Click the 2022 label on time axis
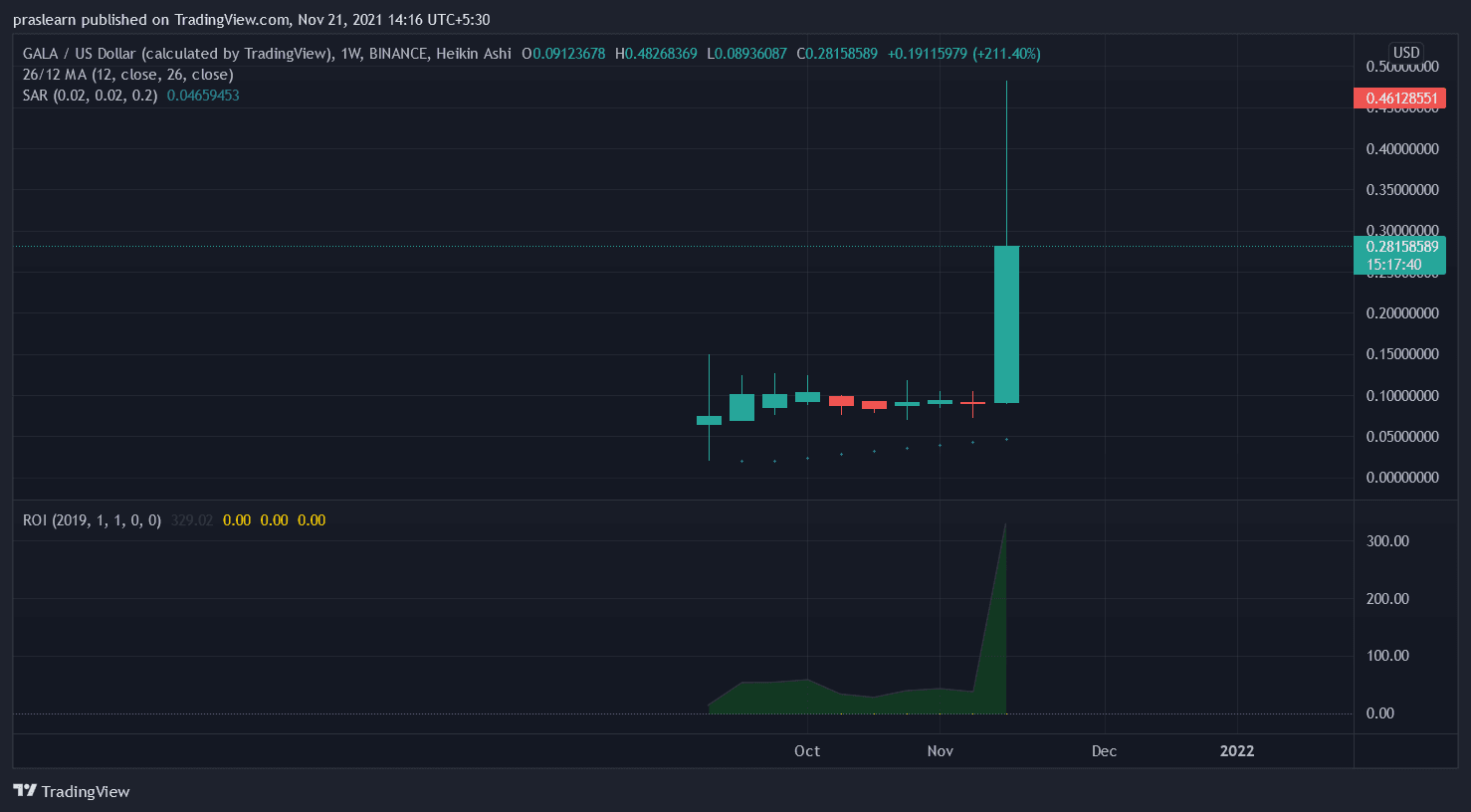 pos(1237,751)
